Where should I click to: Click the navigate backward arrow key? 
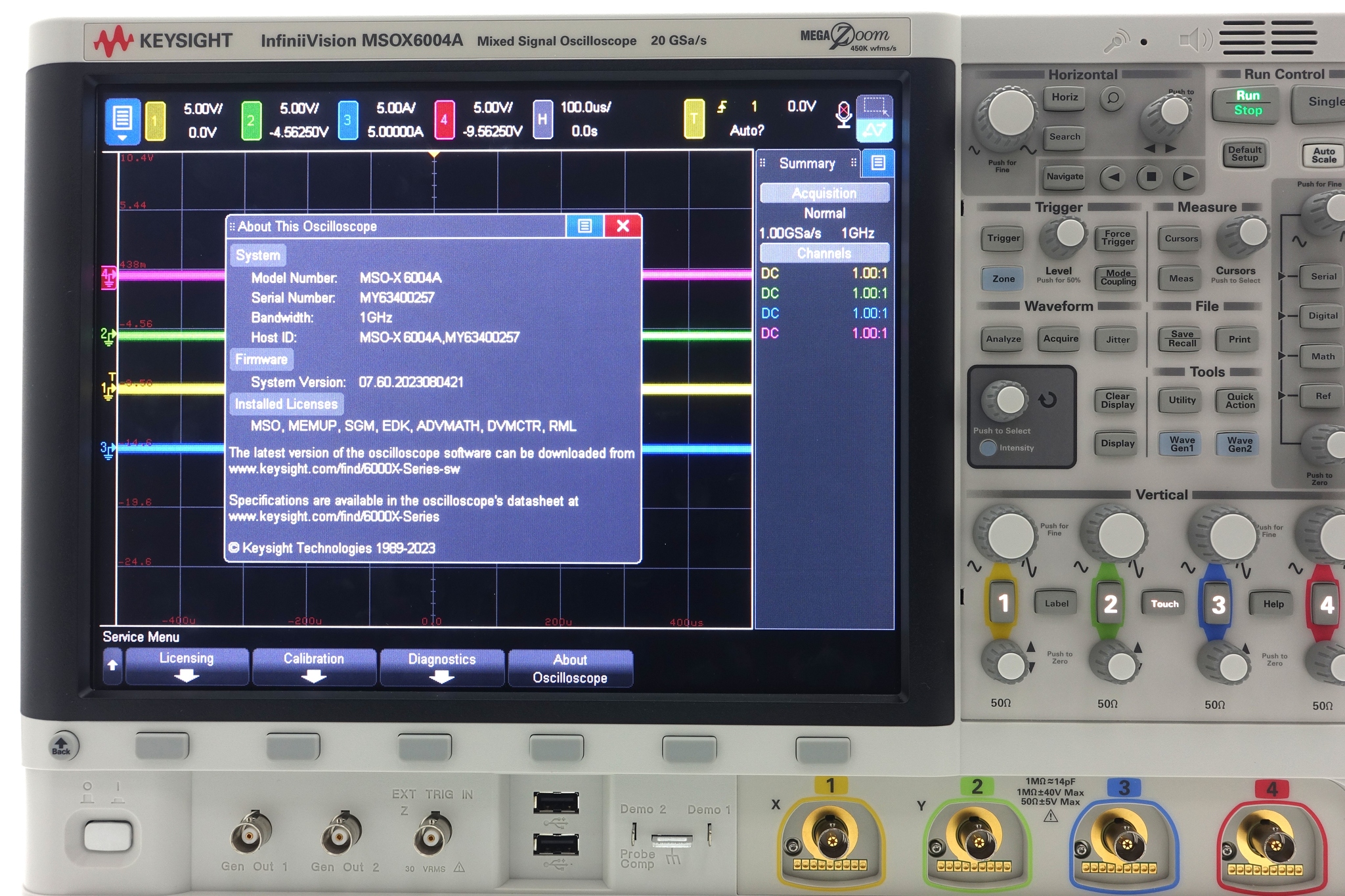click(1113, 177)
